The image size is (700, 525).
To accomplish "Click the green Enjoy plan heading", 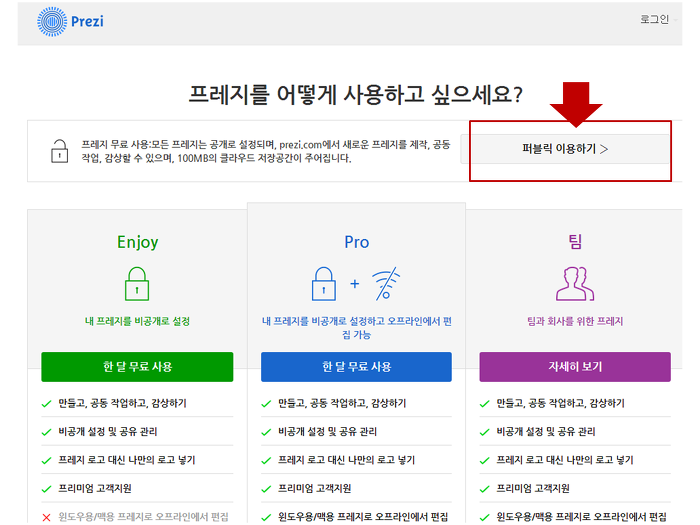I will (x=138, y=242).
